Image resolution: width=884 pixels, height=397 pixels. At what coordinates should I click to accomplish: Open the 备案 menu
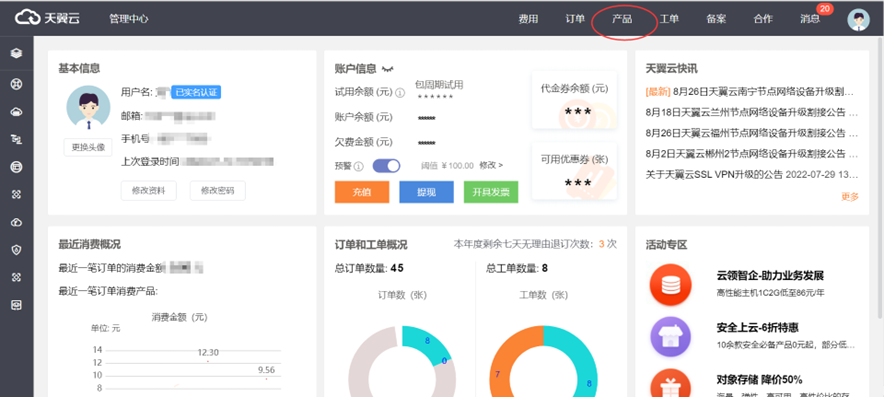point(716,19)
